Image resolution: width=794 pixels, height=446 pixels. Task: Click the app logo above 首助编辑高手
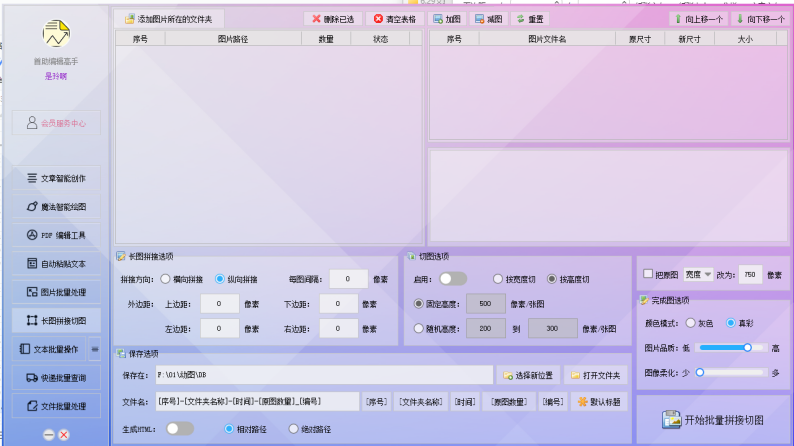(56, 34)
